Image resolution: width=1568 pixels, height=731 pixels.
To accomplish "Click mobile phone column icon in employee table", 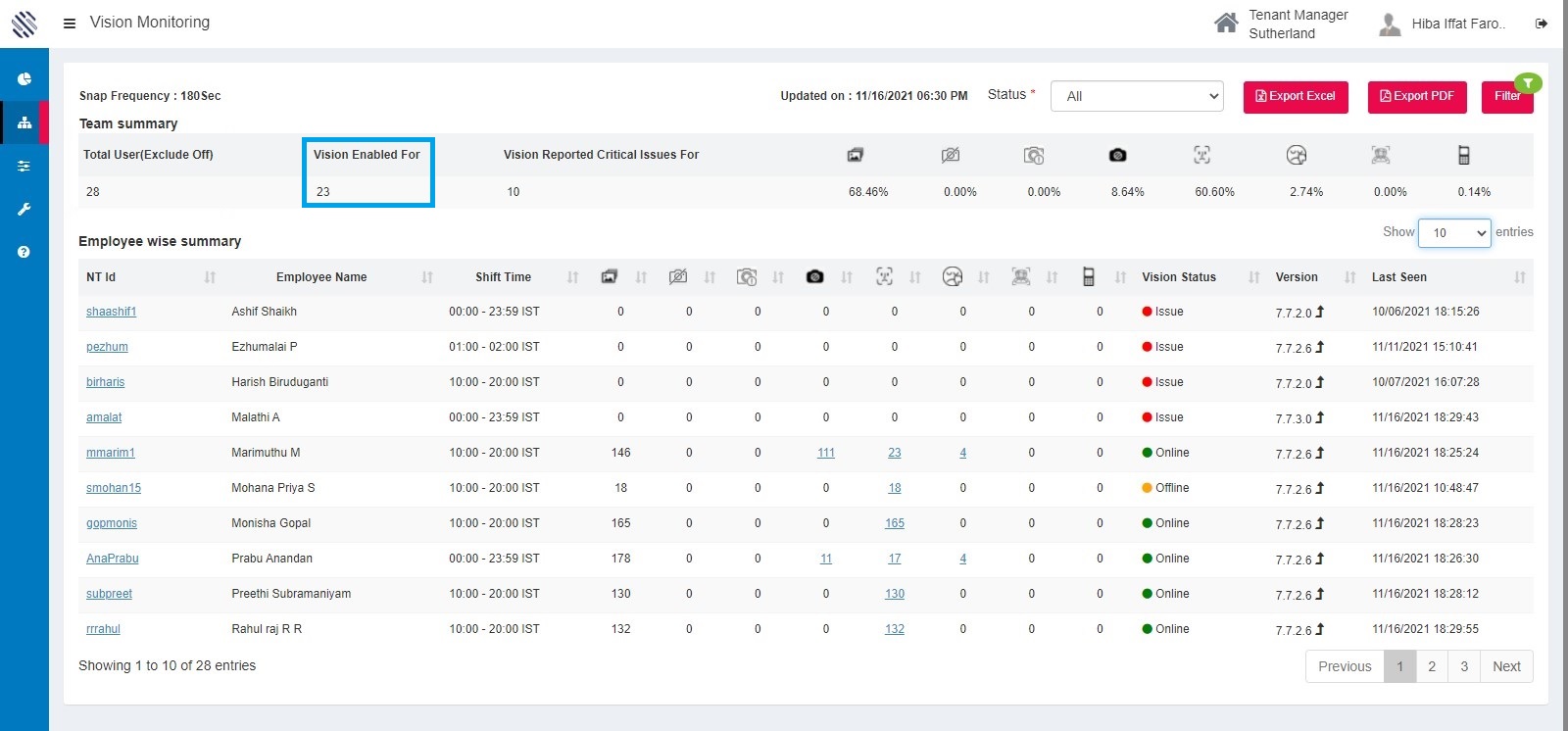I will 1088,277.
